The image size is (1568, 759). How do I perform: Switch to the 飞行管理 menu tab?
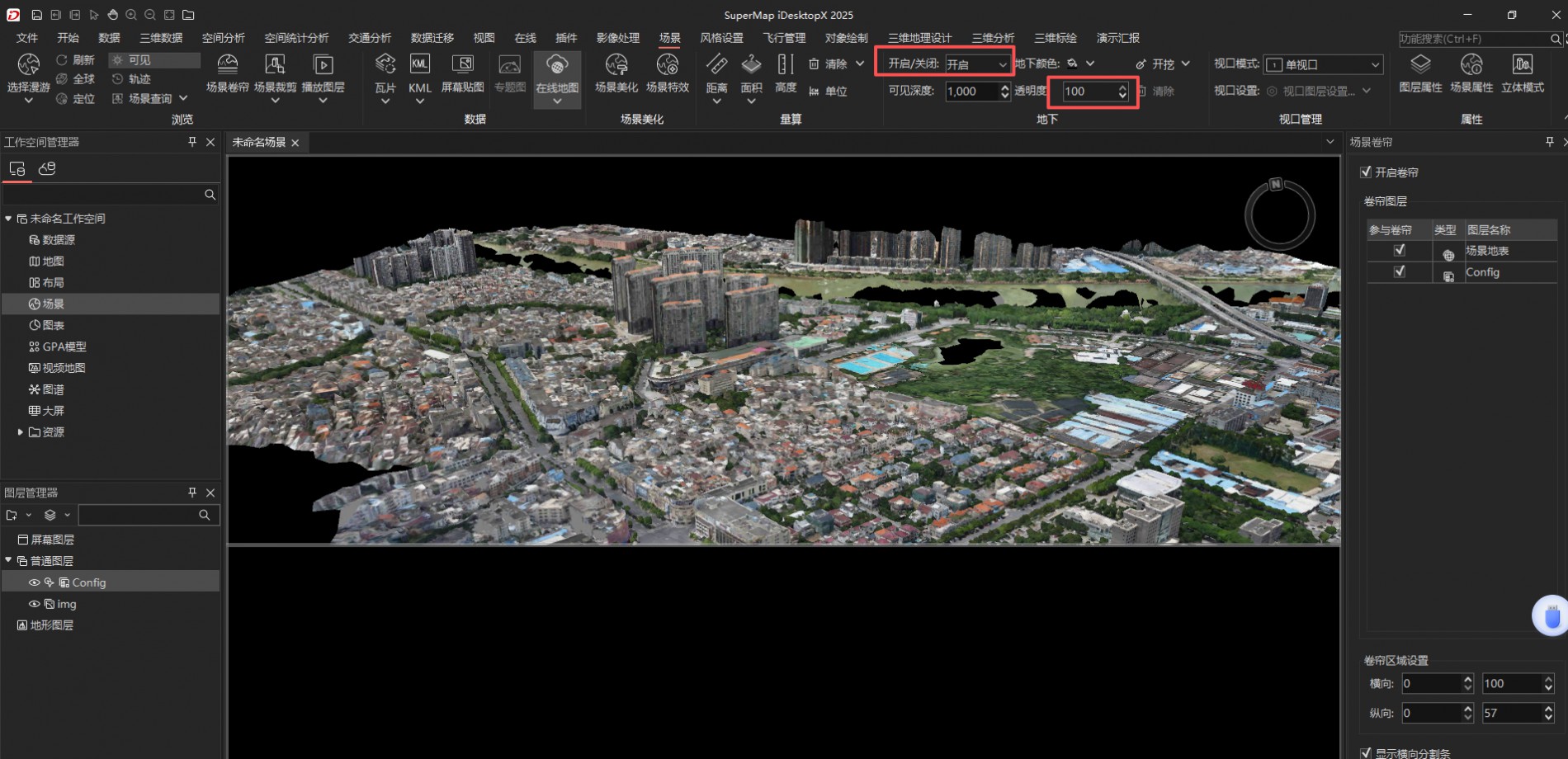coord(784,38)
